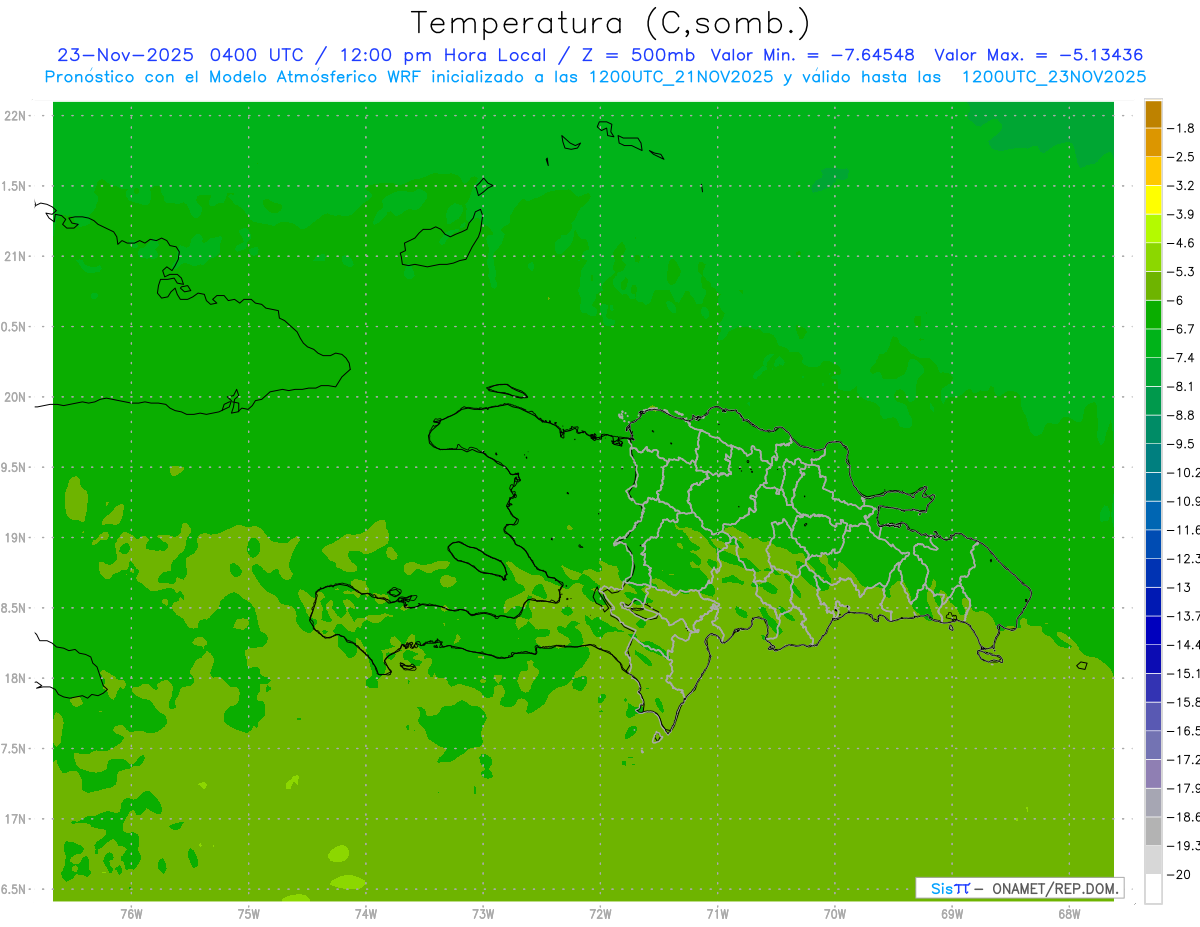
Task: Click the 1.5N latitude label
Action: pyautogui.click(x=16, y=186)
